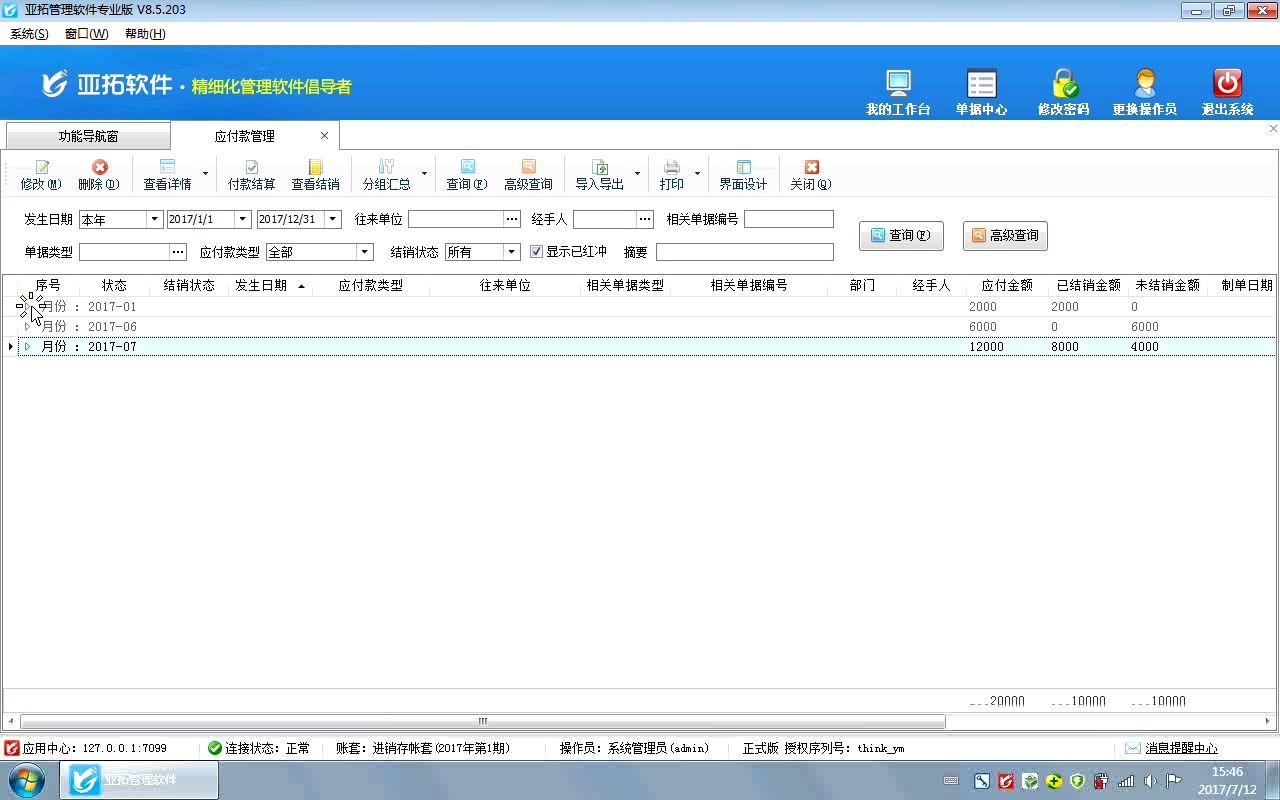The height and width of the screenshot is (800, 1280).
Task: Click the 查询(F) button
Action: (x=899, y=235)
